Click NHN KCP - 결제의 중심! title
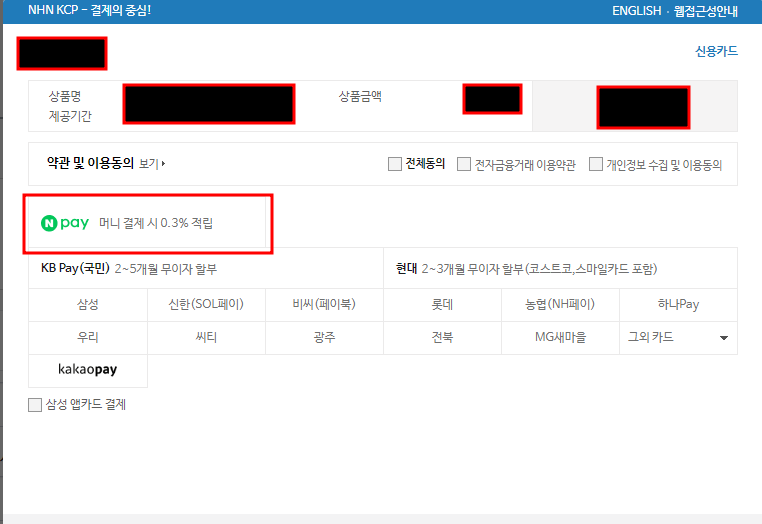Image resolution: width=762 pixels, height=524 pixels. pyautogui.click(x=89, y=10)
